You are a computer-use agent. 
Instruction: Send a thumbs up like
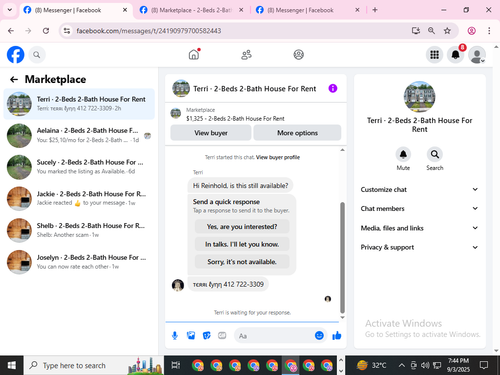(x=337, y=335)
